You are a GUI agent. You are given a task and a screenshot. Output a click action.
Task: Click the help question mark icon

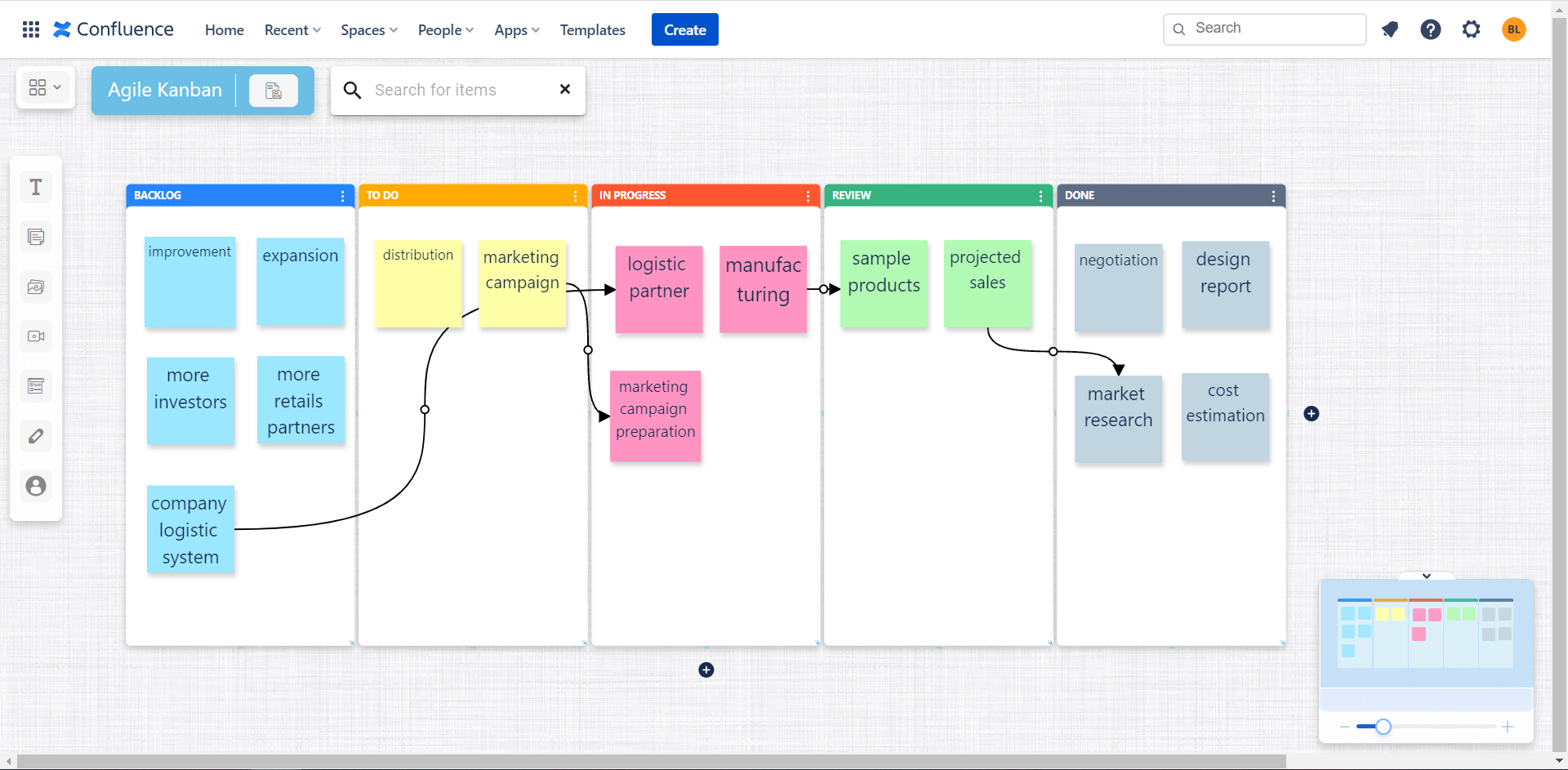(x=1431, y=29)
